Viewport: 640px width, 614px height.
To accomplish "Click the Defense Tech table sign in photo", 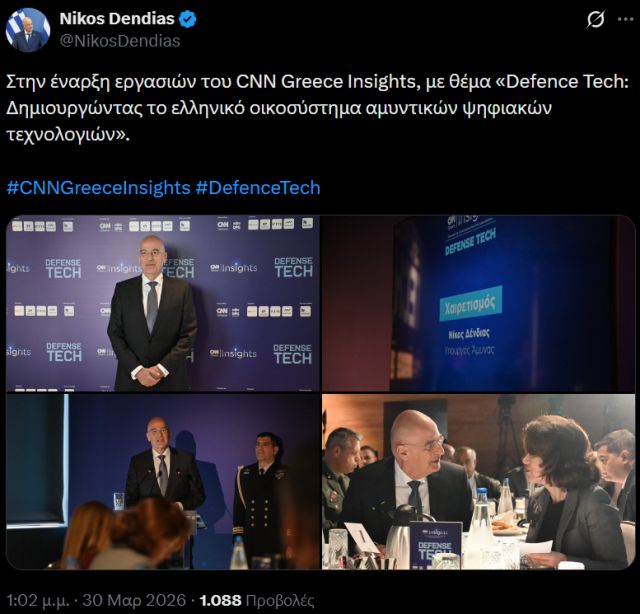I will click(x=435, y=545).
